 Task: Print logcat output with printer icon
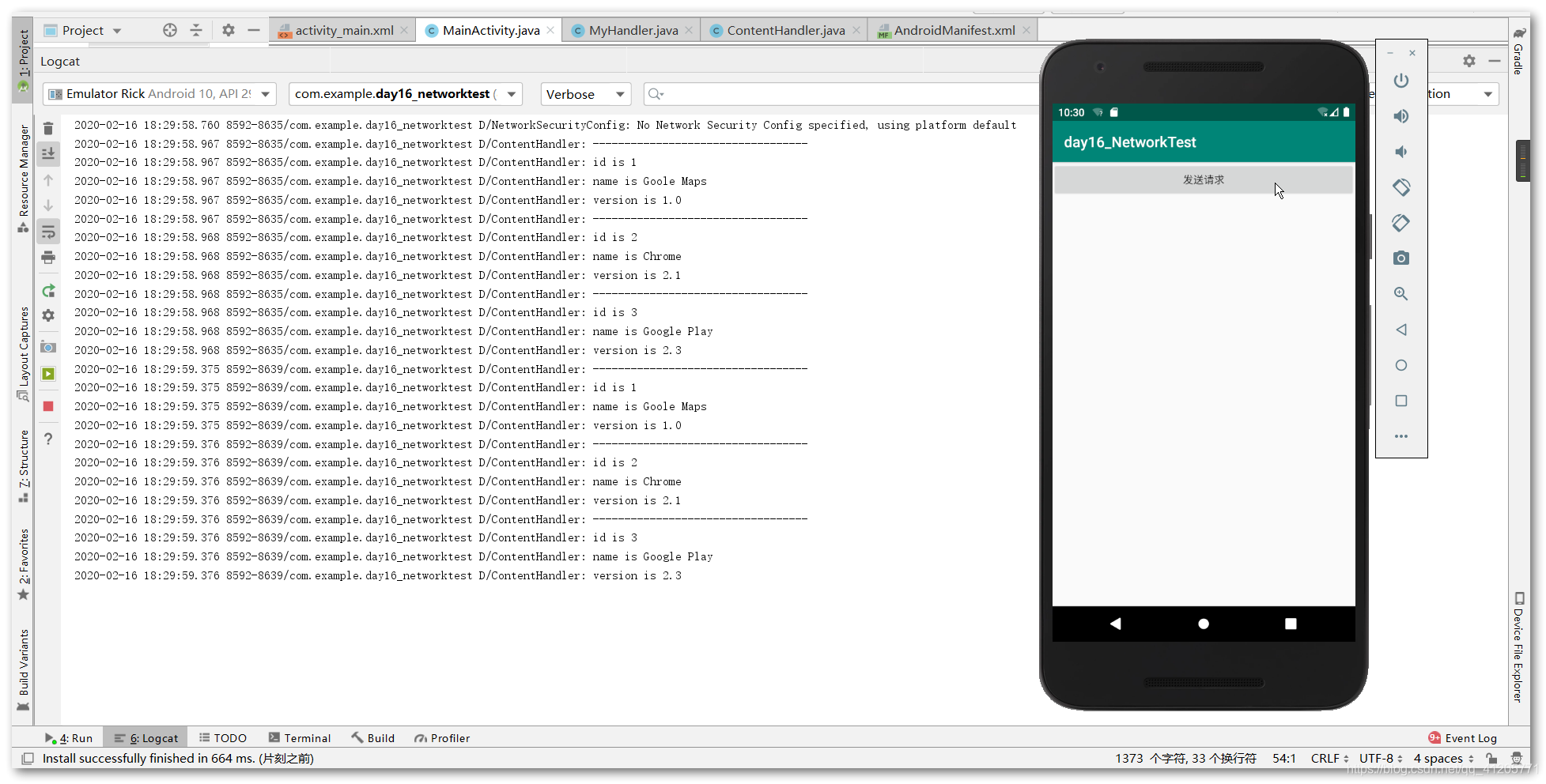click(48, 258)
